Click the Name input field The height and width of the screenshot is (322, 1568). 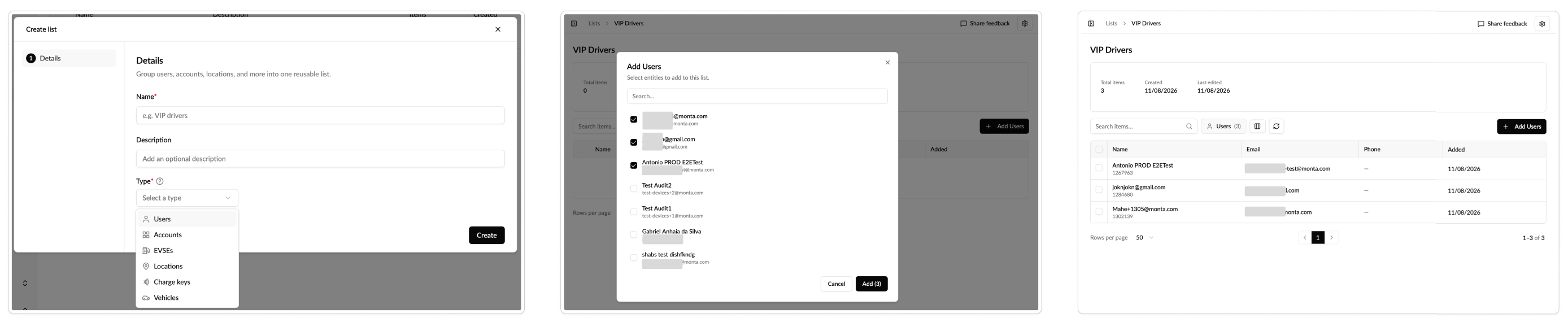(320, 116)
